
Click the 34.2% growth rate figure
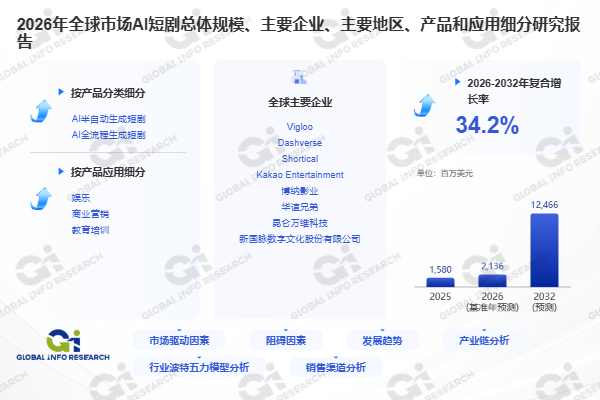(x=487, y=125)
